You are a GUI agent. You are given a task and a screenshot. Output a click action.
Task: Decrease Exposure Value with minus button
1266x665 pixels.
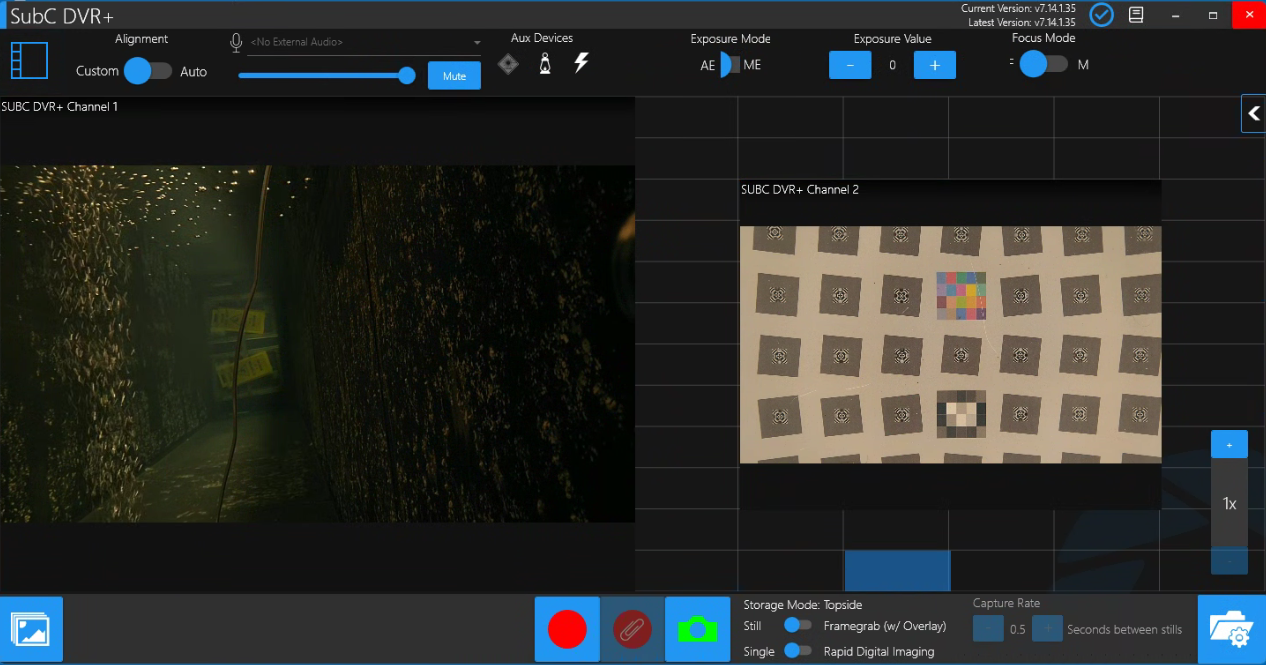point(850,65)
